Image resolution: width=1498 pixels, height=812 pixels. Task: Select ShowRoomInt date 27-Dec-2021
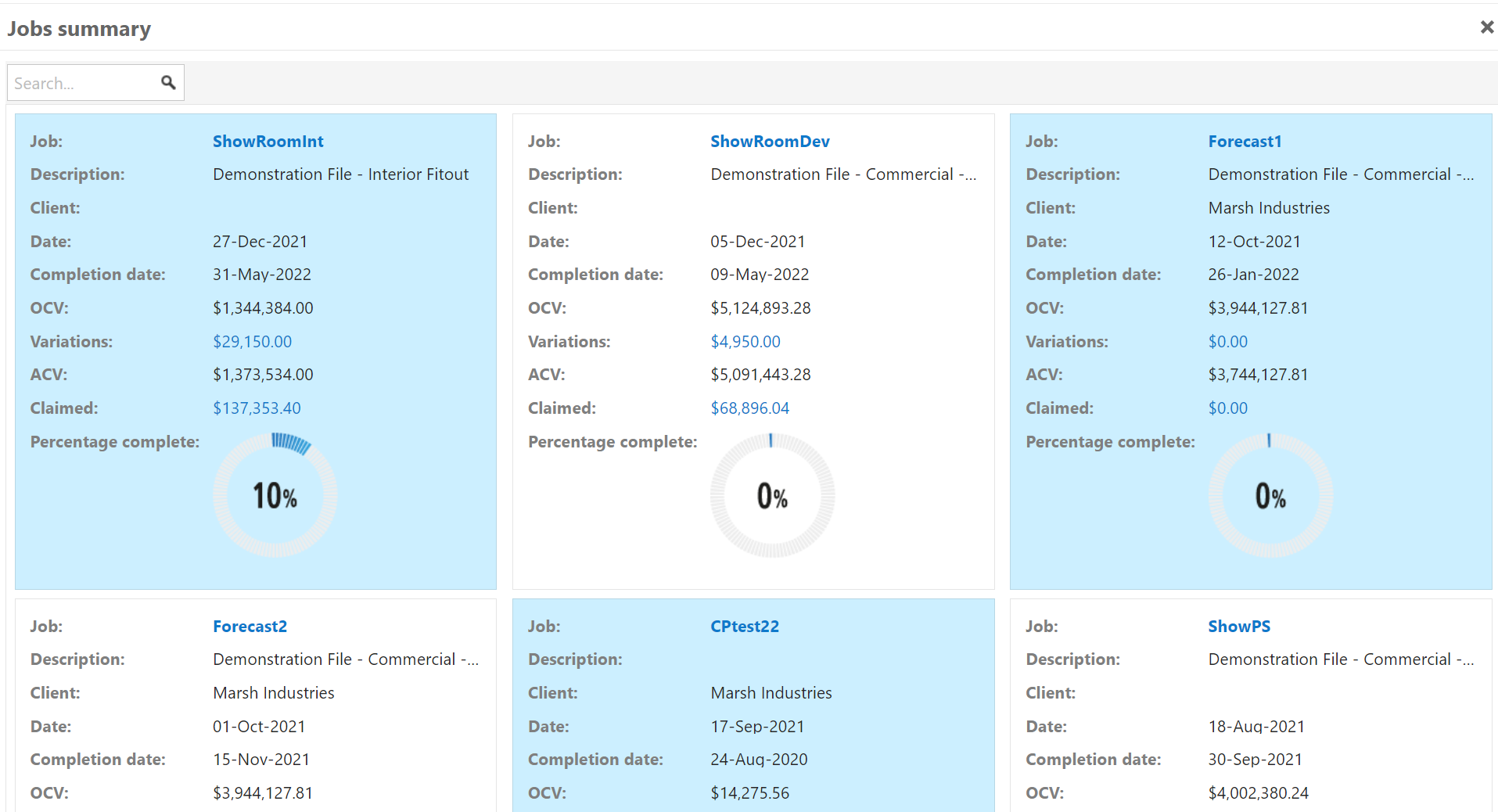click(260, 242)
